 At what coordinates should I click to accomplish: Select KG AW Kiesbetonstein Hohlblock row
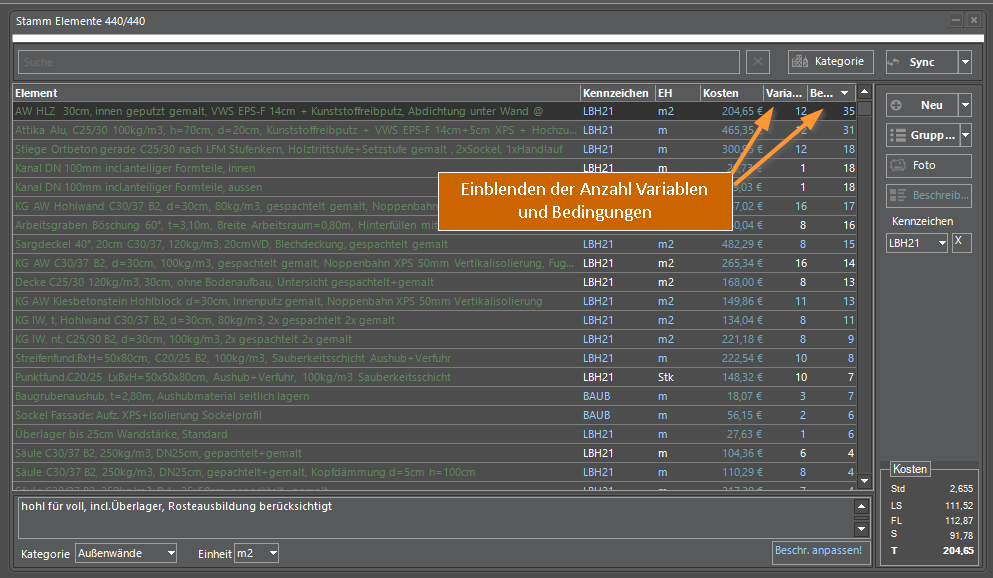point(434,301)
